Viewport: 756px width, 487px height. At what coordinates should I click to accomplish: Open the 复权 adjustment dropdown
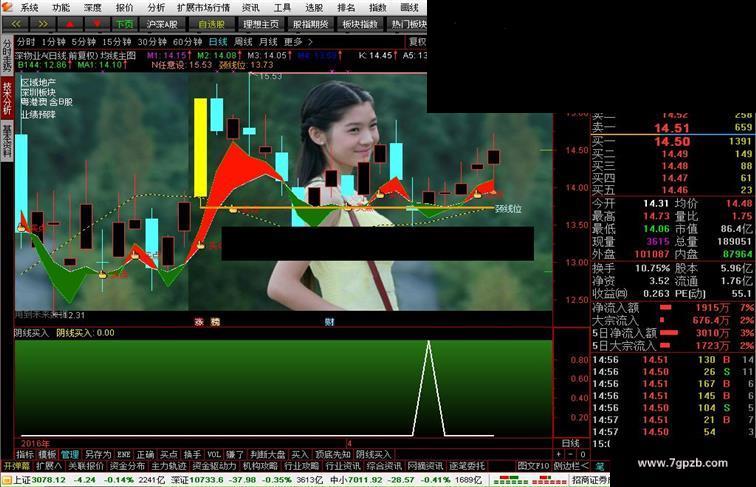(417, 42)
